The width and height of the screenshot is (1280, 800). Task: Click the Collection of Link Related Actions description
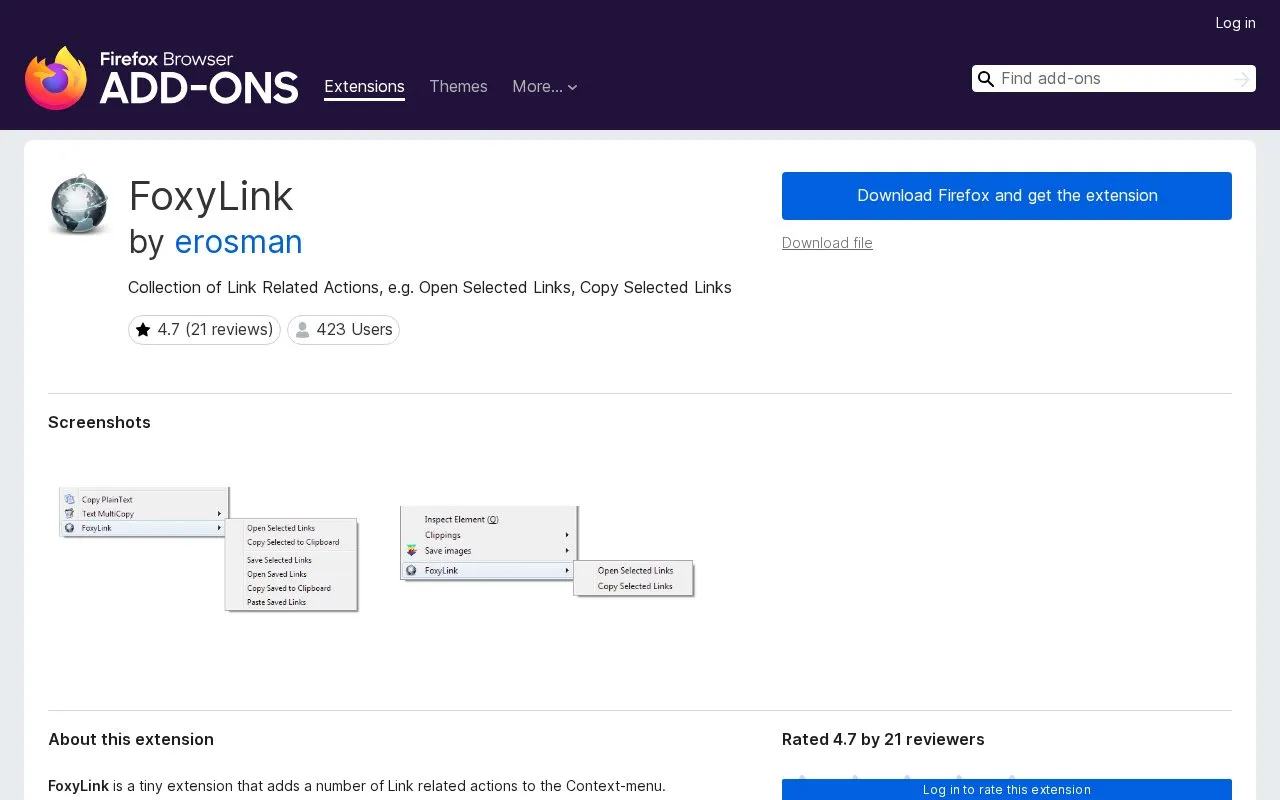point(430,287)
